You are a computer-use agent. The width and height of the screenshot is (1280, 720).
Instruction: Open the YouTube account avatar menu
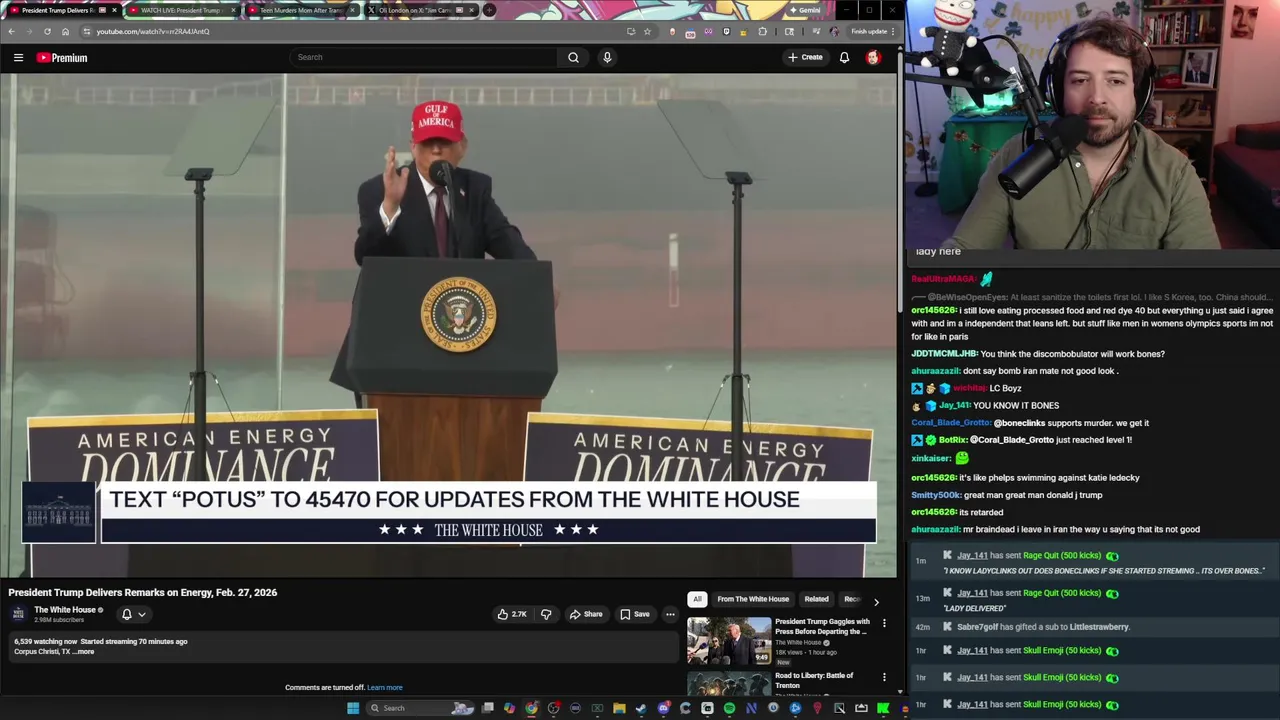873,57
